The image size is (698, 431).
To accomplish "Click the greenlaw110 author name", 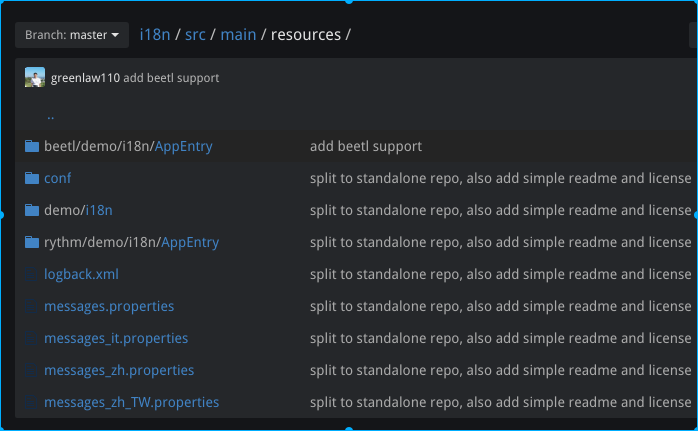I will 85,78.
